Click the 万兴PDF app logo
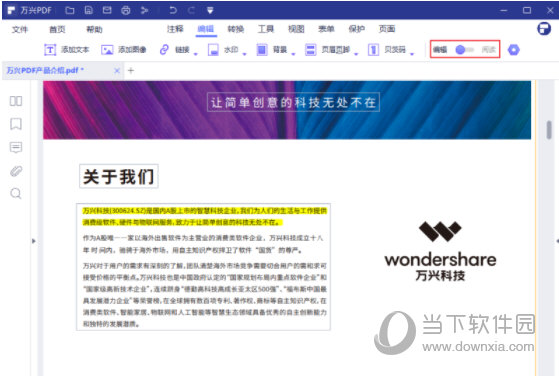 [x=11, y=10]
